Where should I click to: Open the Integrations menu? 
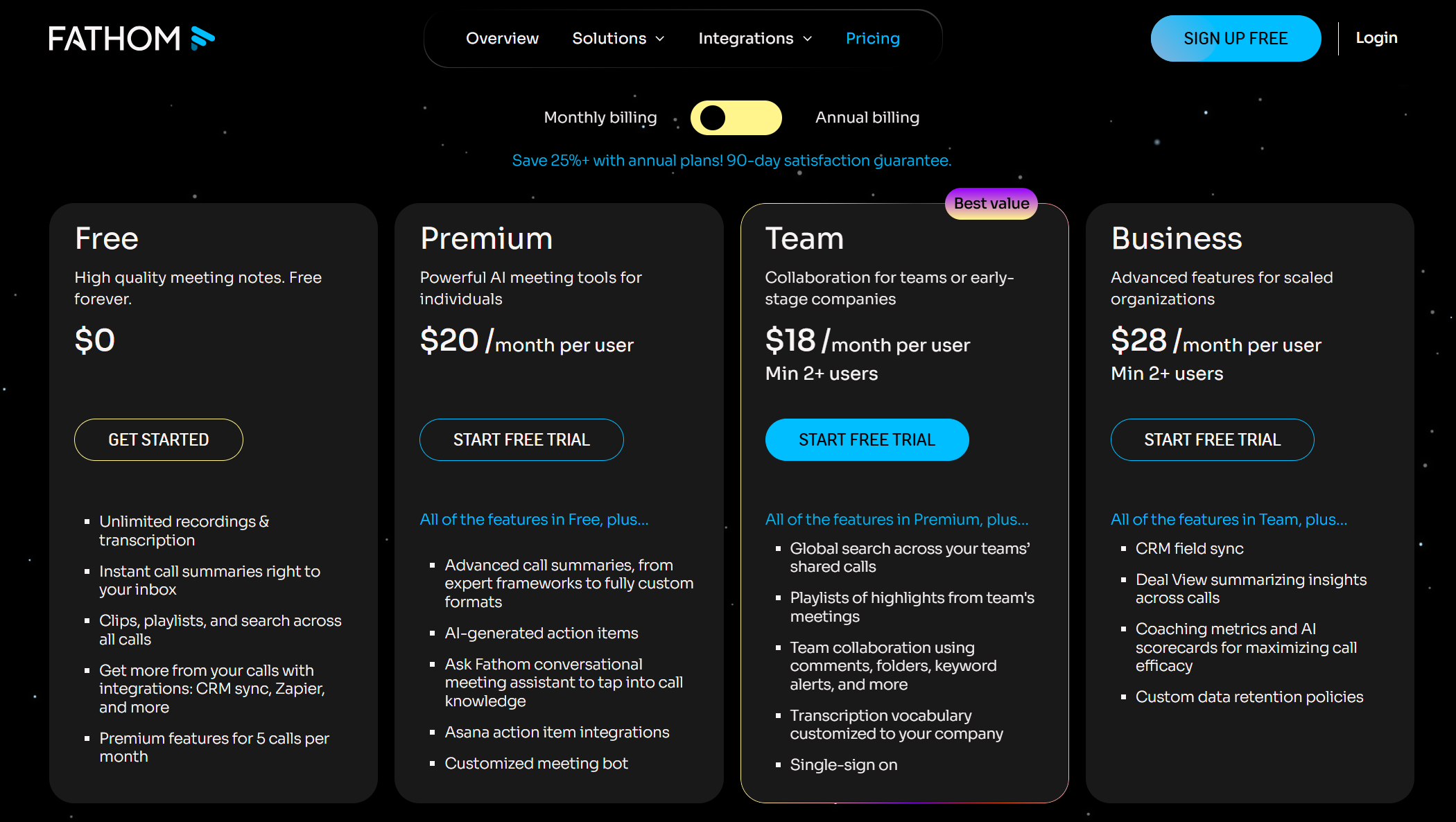pos(745,39)
